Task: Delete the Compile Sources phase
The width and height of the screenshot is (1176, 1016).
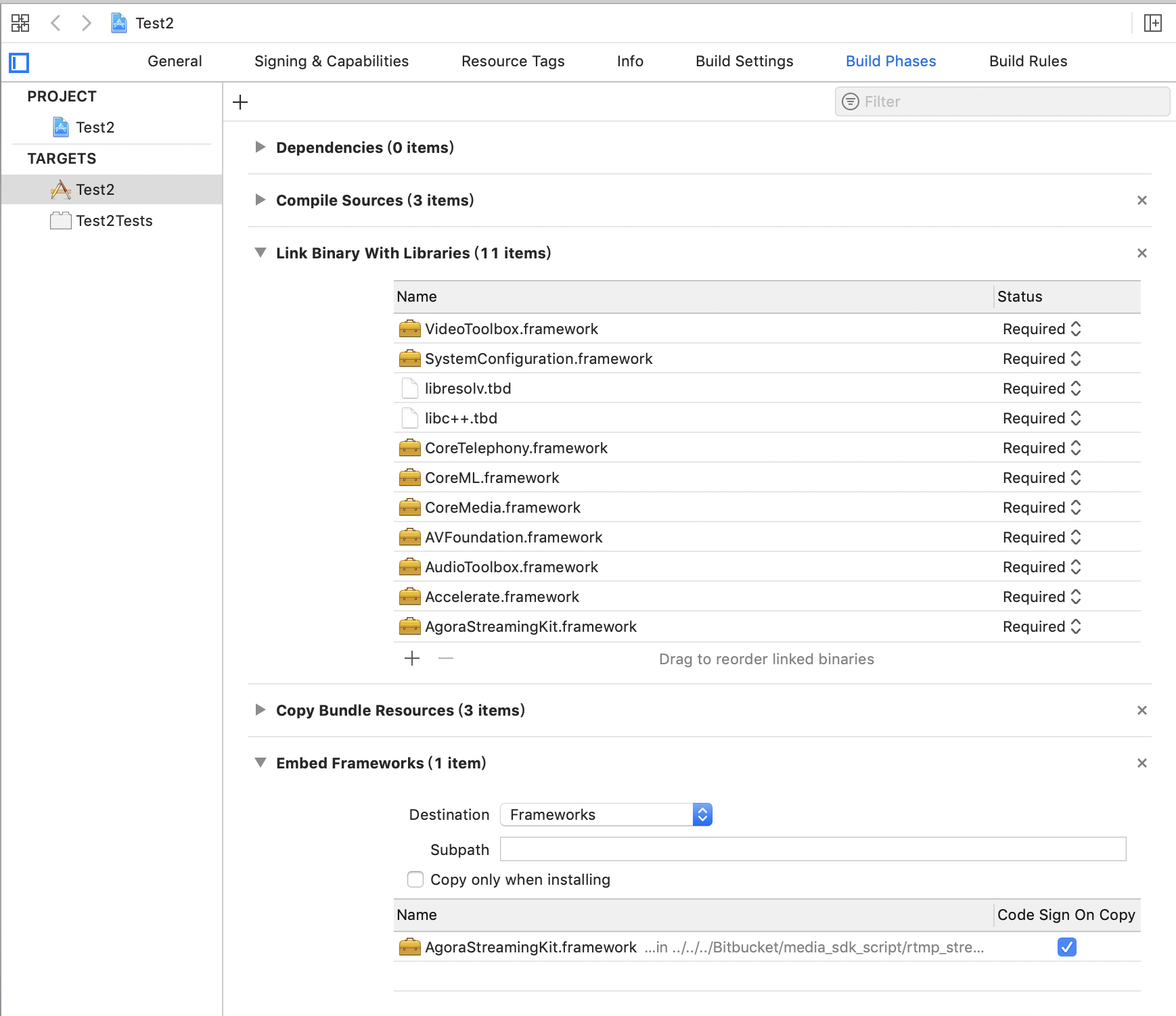Action: 1141,200
